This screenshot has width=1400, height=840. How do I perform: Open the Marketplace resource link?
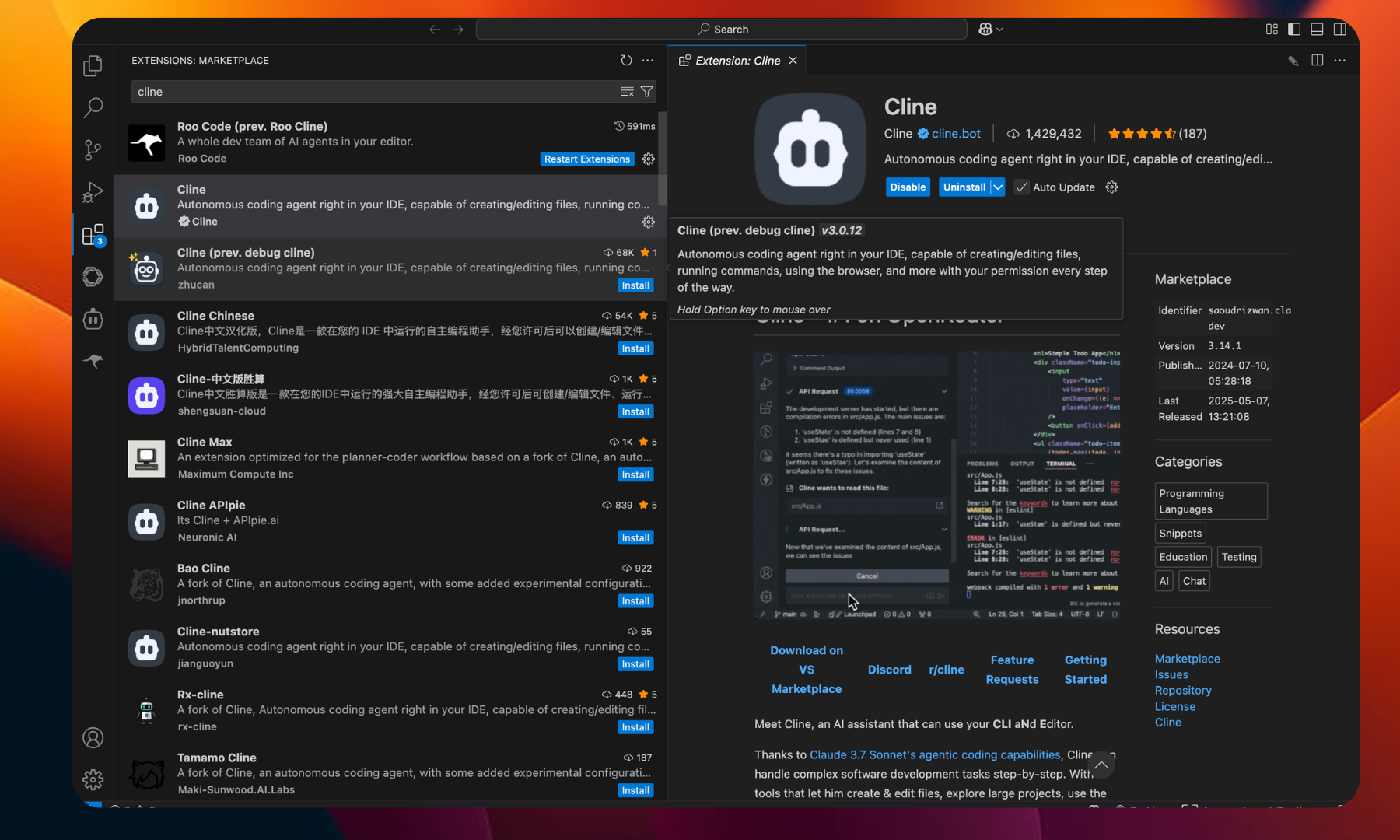click(x=1187, y=659)
